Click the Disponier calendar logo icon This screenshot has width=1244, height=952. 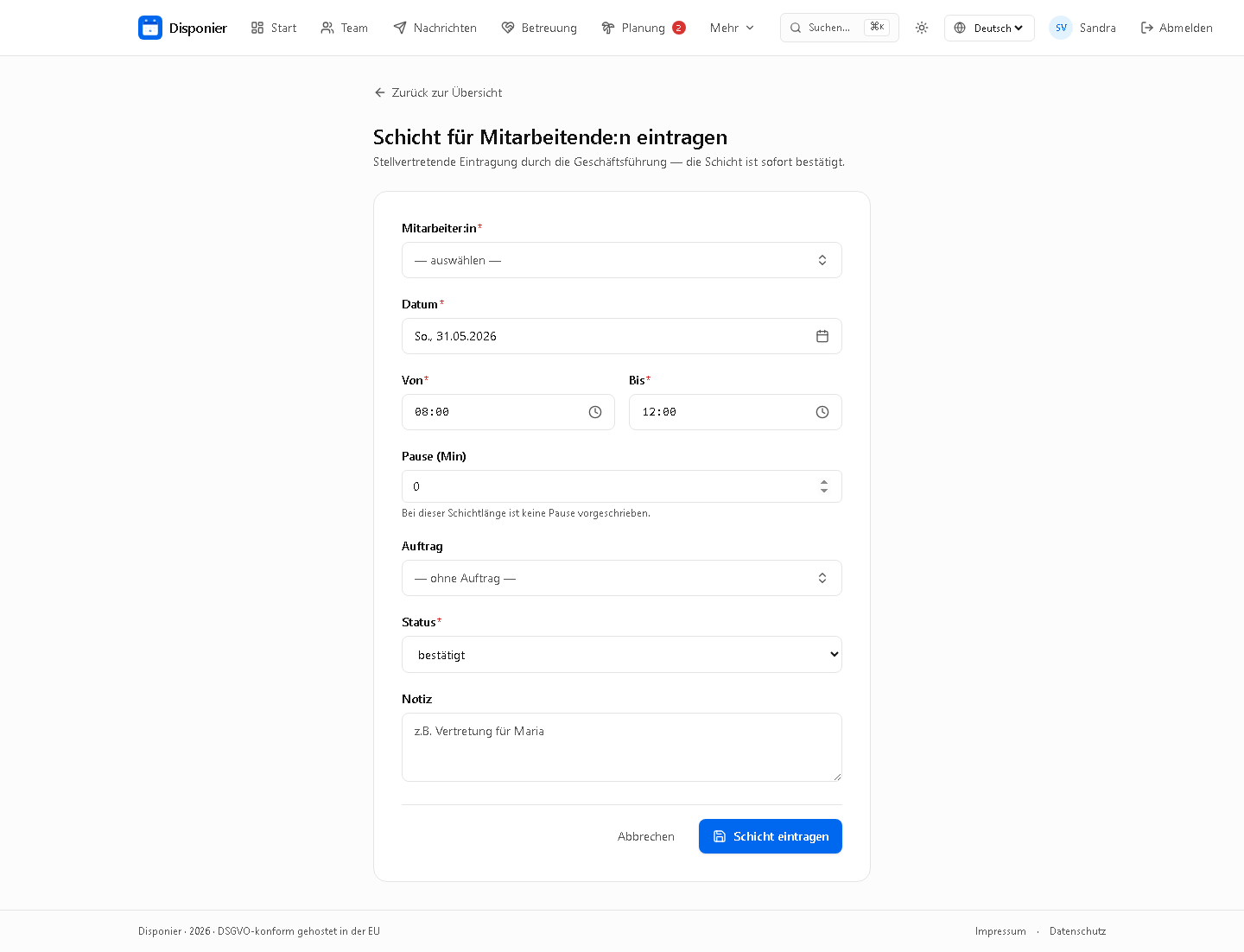150,28
